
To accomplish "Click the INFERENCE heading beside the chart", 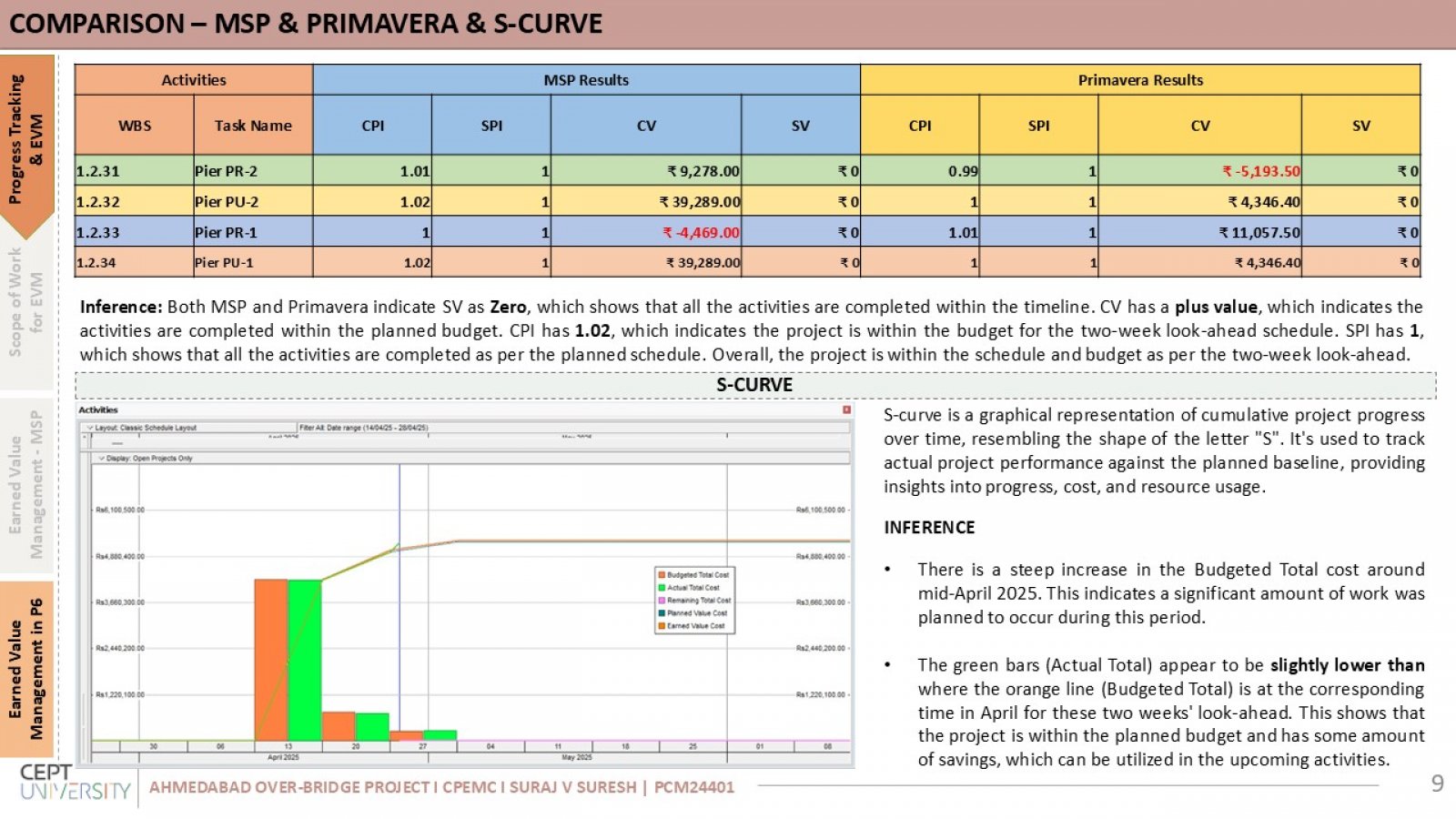I will click(x=929, y=528).
